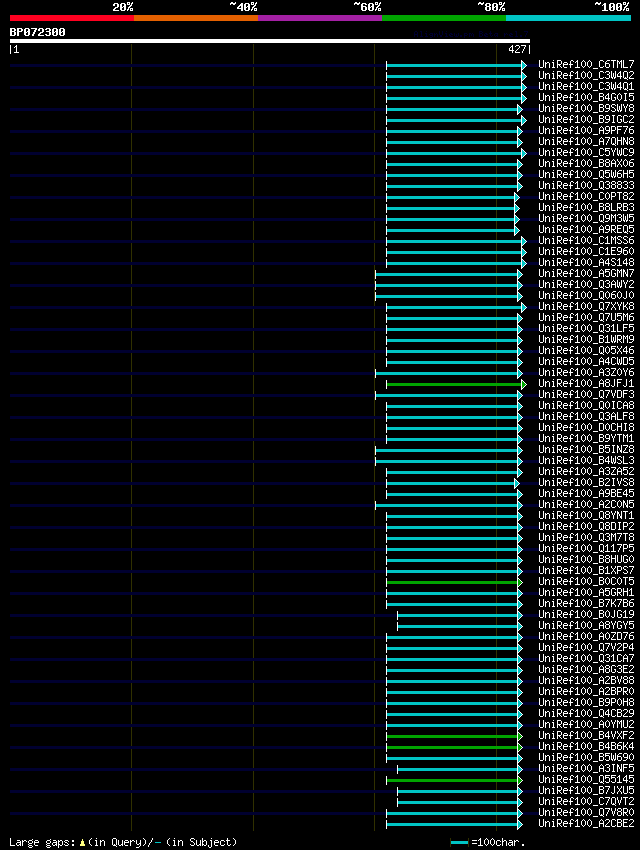Screen dimensions: 640x850
Task: Select the UniRef100_Q4CB29 label
Action: click(x=586, y=713)
